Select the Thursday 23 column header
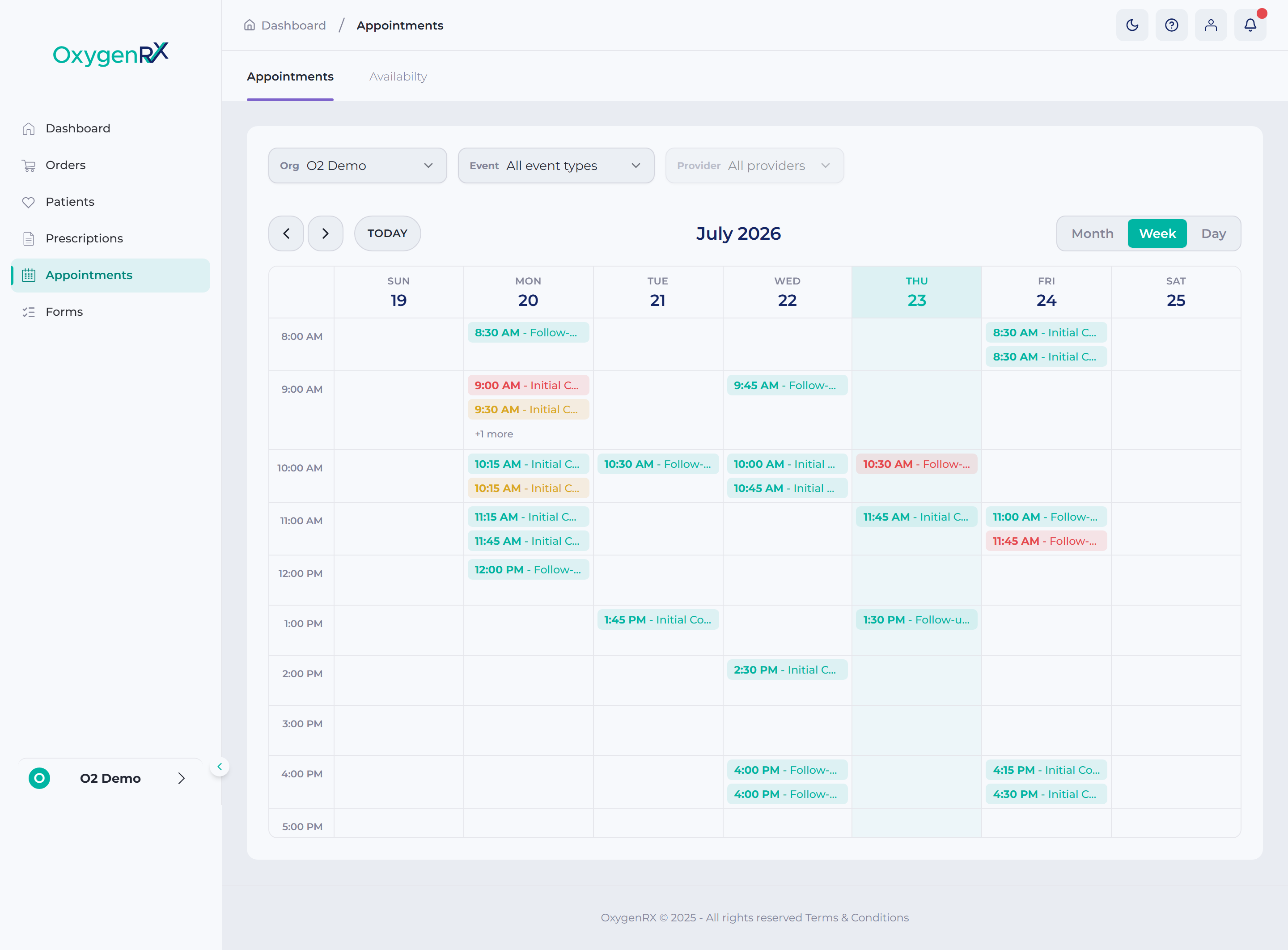The width and height of the screenshot is (1288, 950). click(x=916, y=292)
